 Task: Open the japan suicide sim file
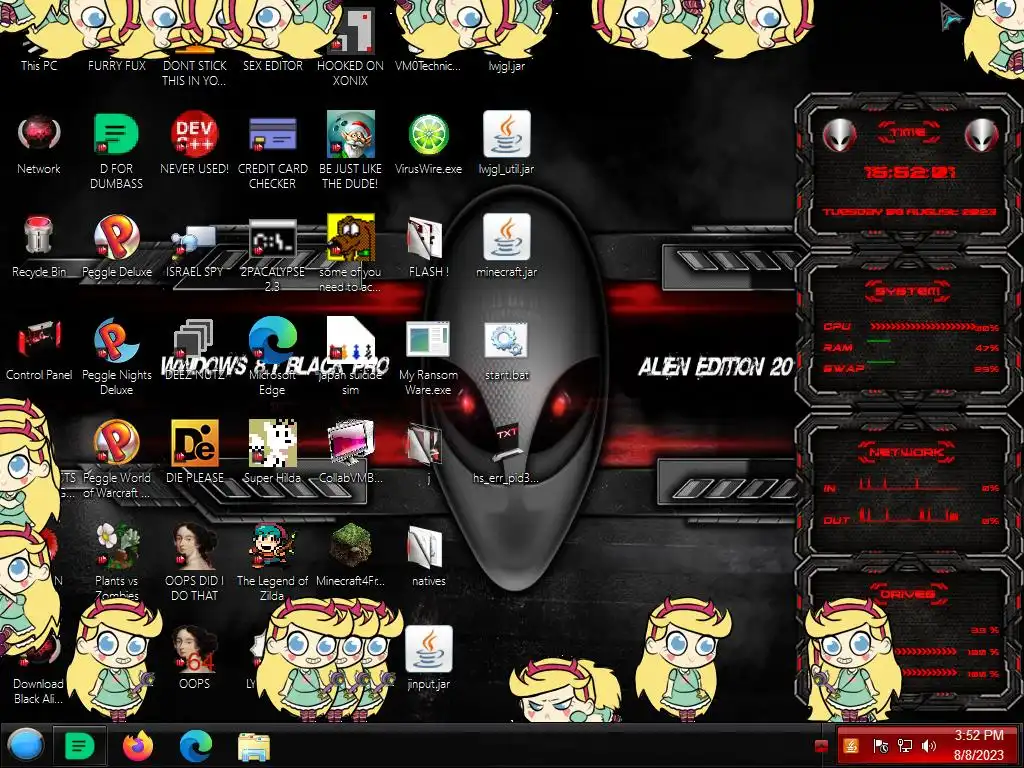[351, 340]
